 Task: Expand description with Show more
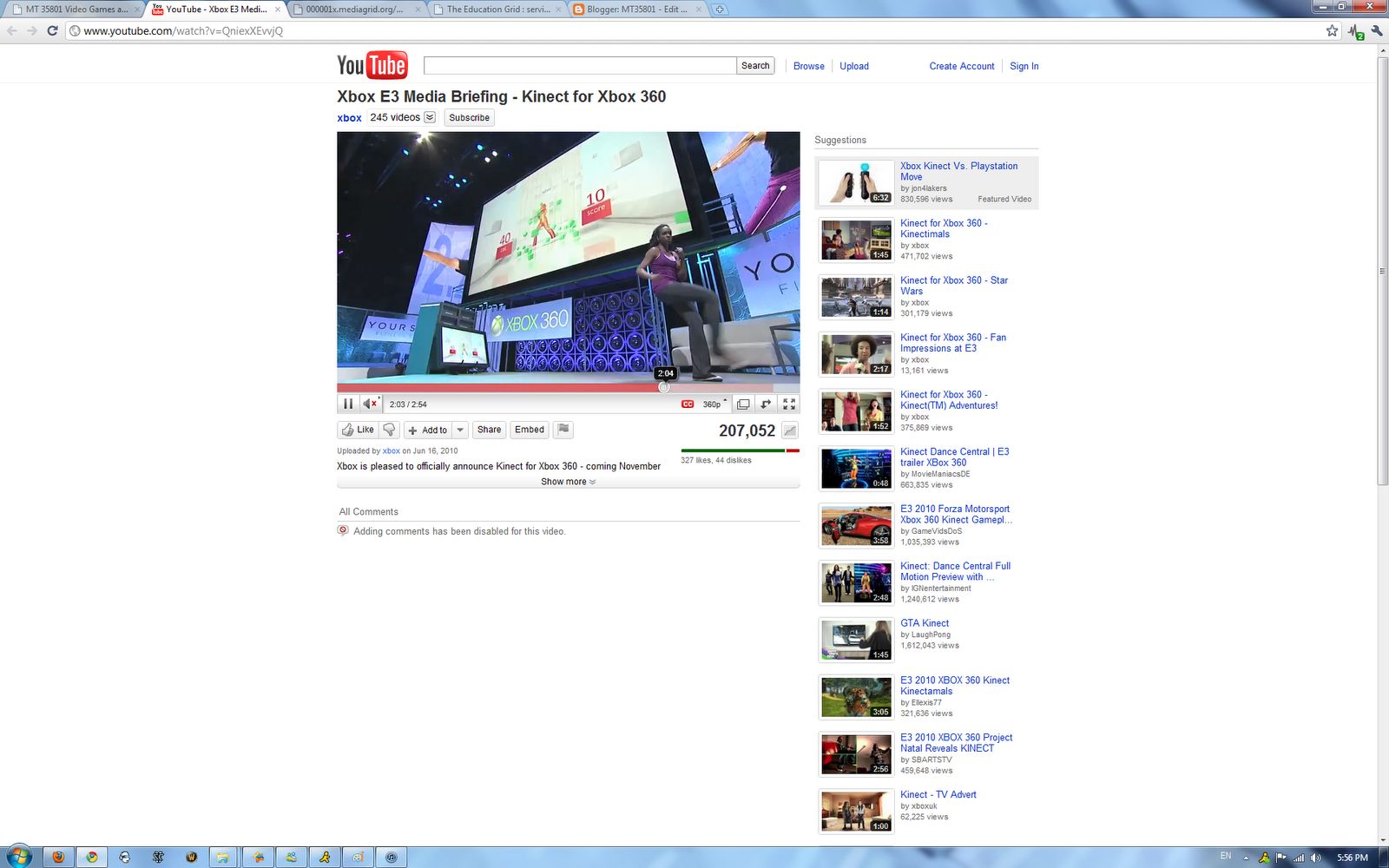(x=569, y=482)
